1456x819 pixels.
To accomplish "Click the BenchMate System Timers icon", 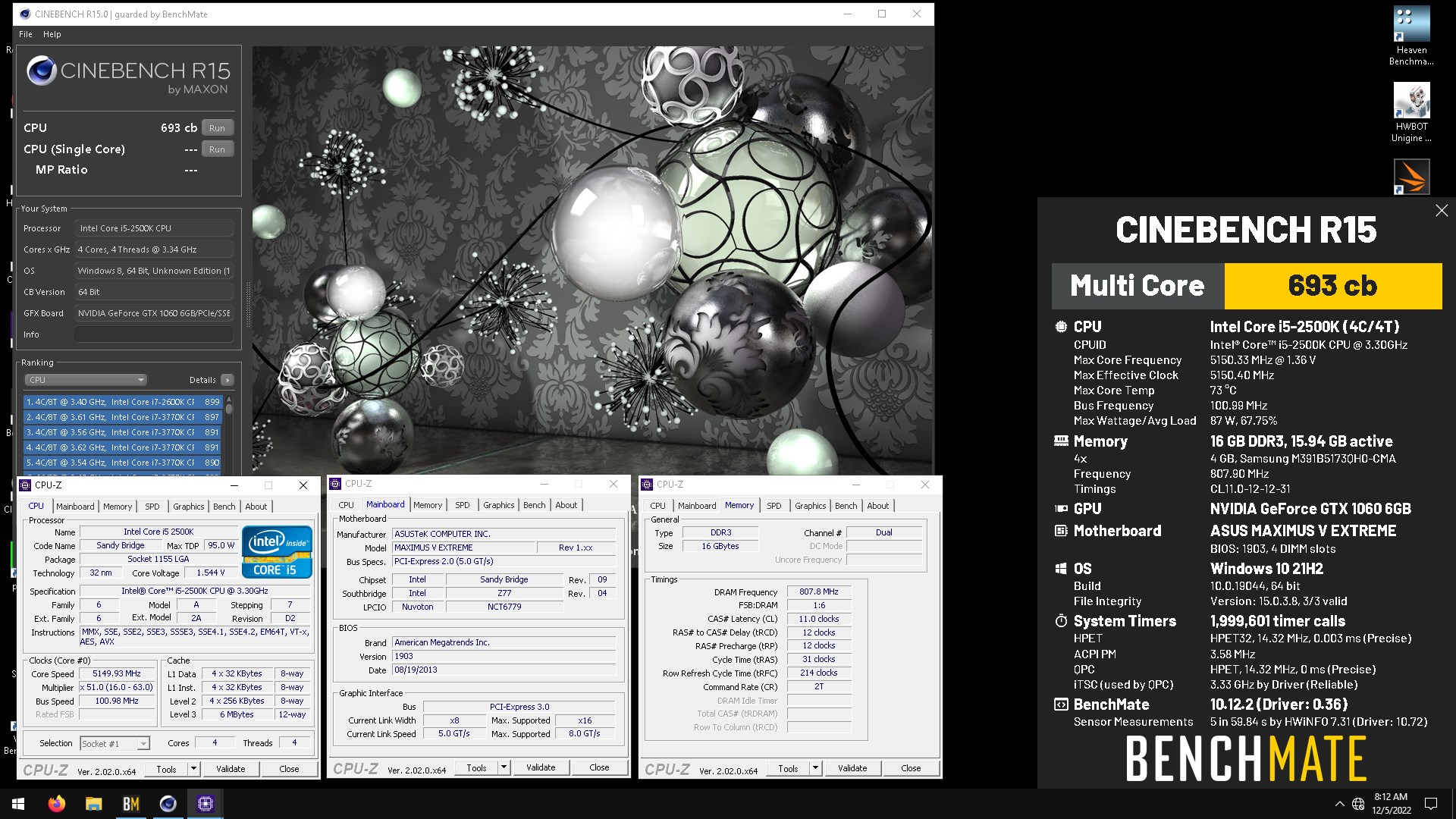I will [x=1061, y=621].
